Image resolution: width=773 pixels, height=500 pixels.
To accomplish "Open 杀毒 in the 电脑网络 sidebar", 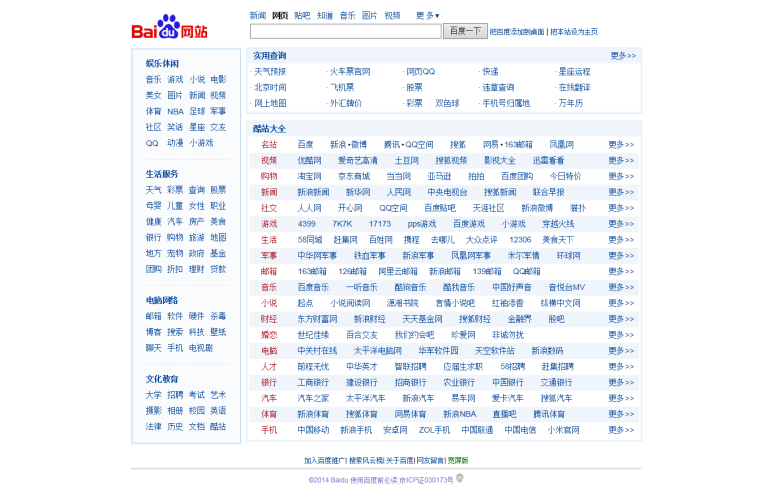I will pos(218,316).
